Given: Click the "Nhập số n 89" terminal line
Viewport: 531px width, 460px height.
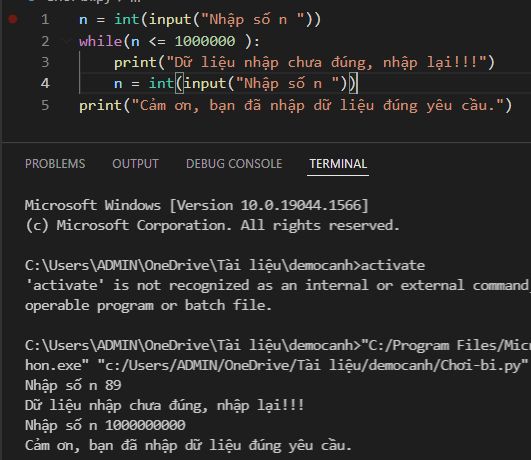Looking at the screenshot, I should point(73,385).
